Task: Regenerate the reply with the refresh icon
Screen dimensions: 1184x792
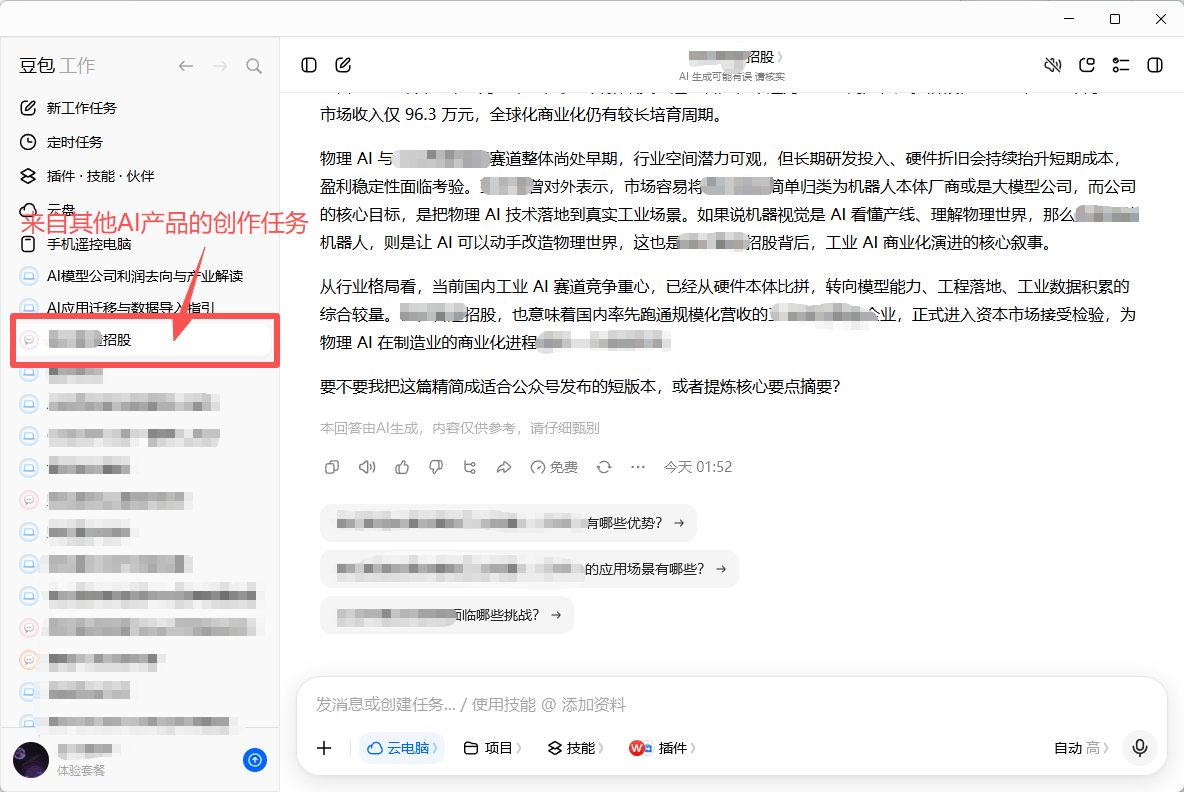Action: tap(603, 467)
